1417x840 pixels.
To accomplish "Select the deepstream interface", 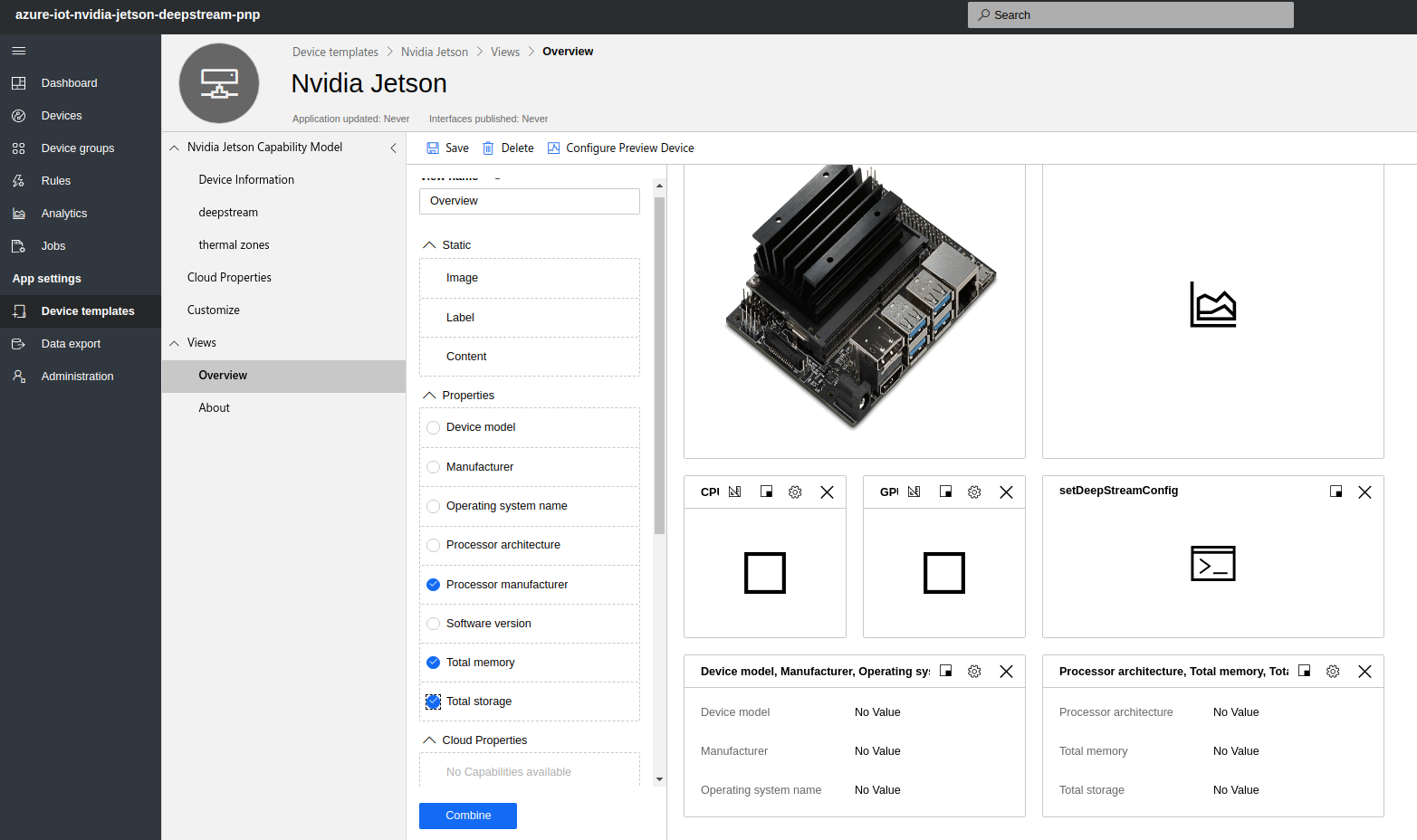I will (x=228, y=213).
